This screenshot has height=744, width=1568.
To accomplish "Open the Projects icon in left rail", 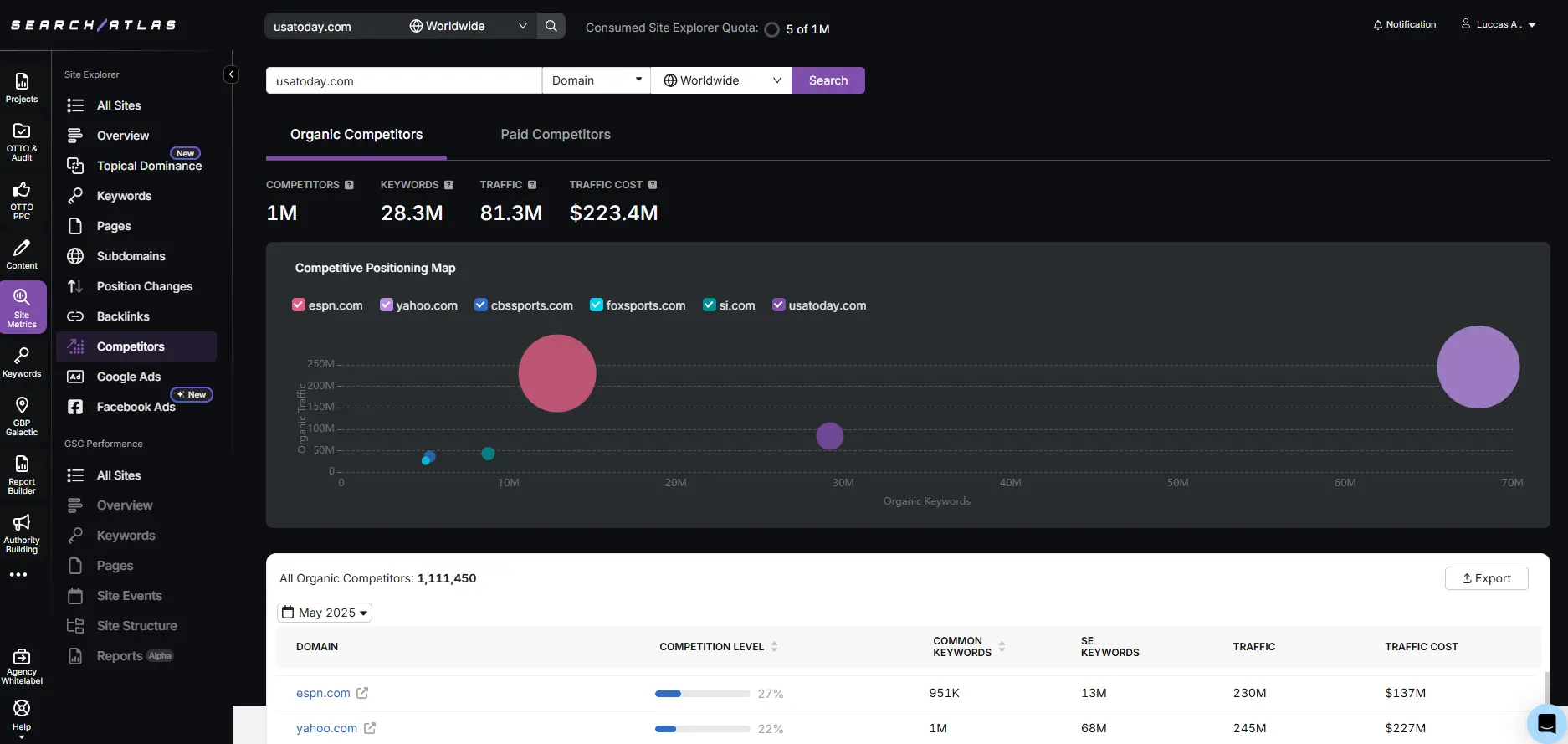I will click(22, 87).
